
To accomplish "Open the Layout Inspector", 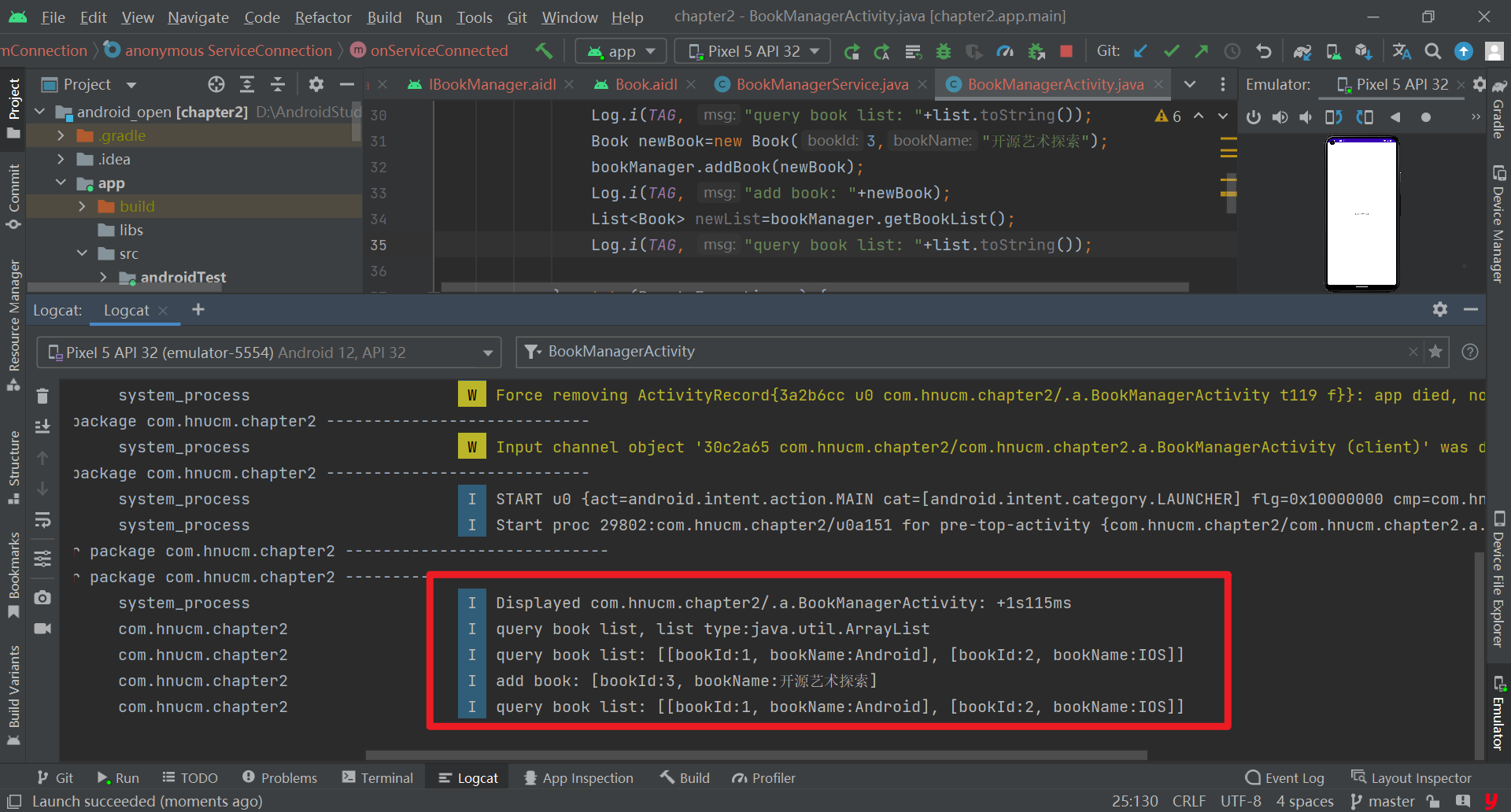I will 1411,777.
